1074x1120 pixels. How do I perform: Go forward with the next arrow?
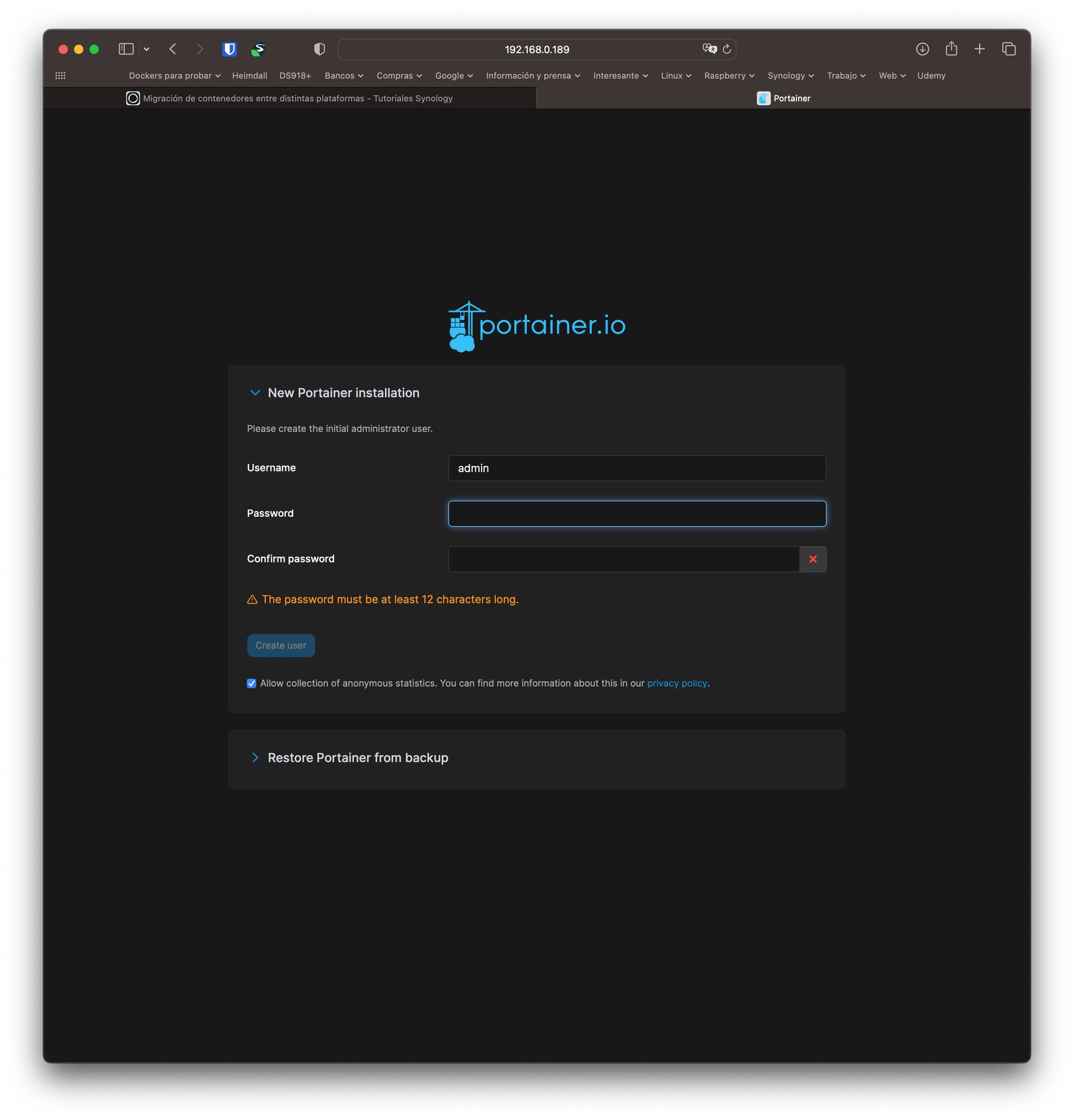coord(199,49)
